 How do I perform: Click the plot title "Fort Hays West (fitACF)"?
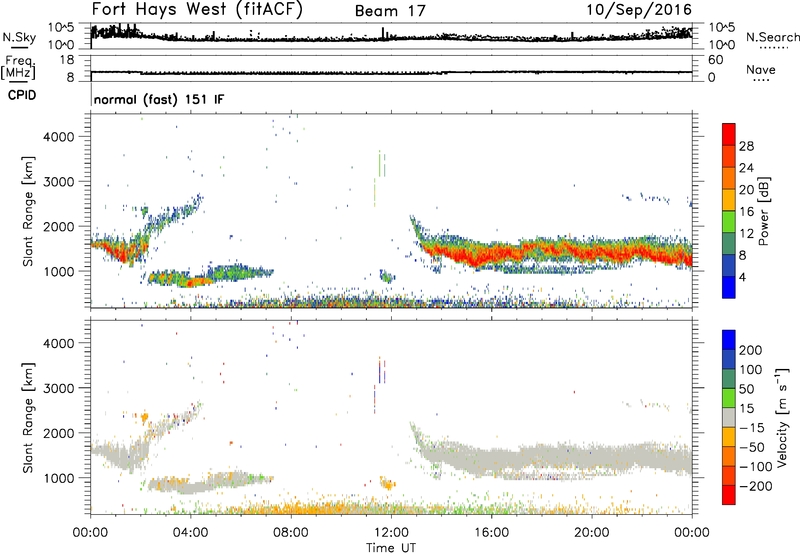pos(197,9)
